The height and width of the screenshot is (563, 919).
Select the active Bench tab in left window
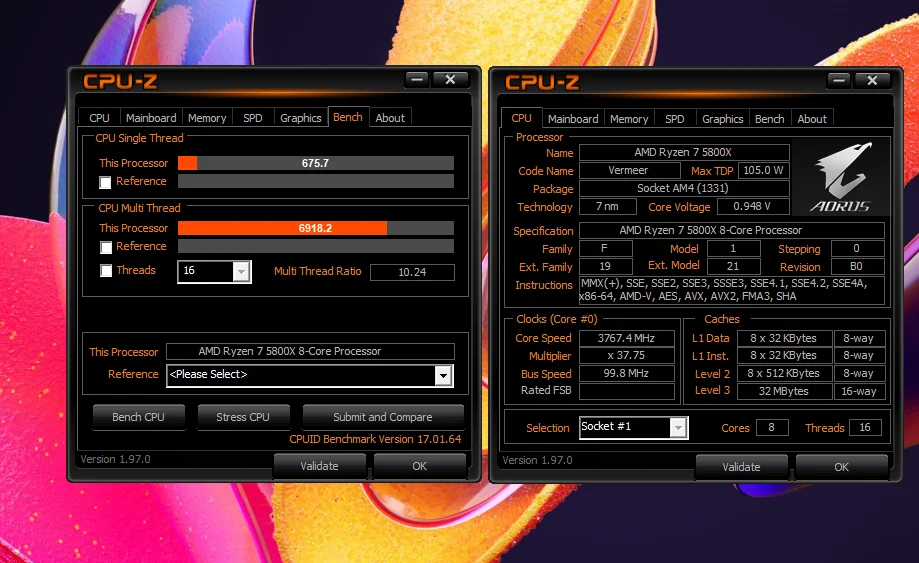click(x=348, y=117)
